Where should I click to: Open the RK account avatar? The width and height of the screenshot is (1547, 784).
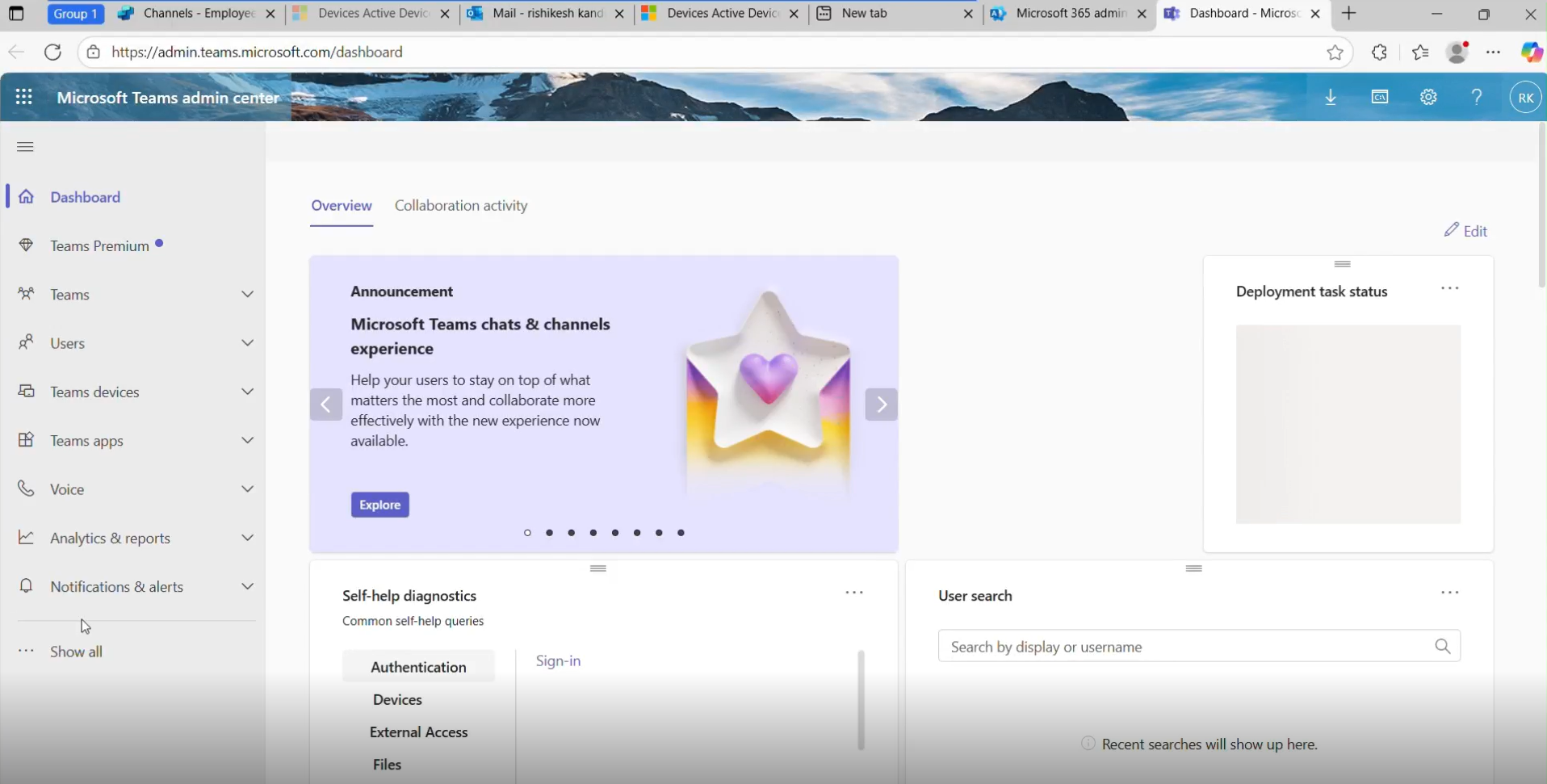[x=1525, y=98]
